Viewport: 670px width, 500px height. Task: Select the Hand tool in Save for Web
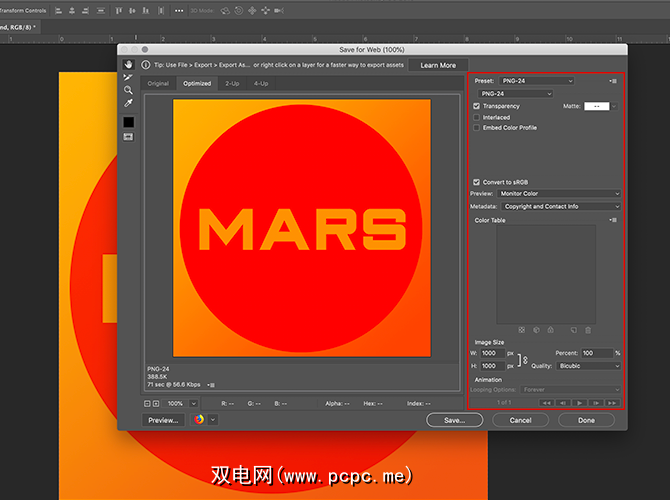tap(128, 65)
